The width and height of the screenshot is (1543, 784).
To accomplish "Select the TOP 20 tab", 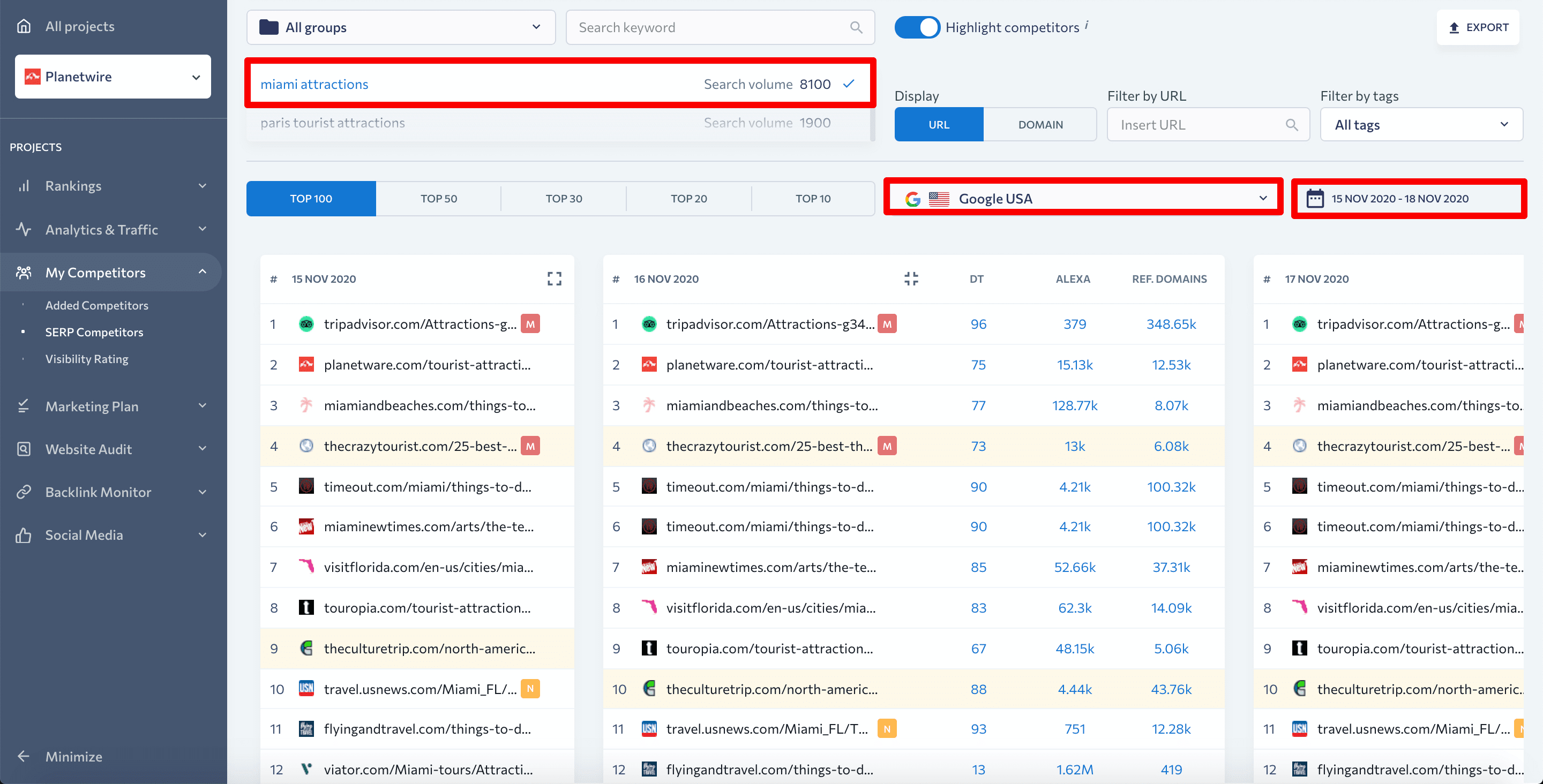I will 689,198.
